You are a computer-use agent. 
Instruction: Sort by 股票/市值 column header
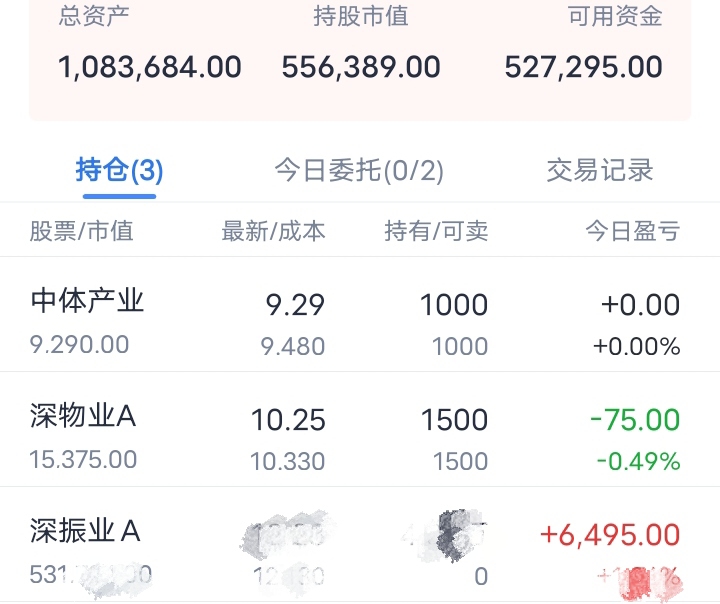[82, 231]
